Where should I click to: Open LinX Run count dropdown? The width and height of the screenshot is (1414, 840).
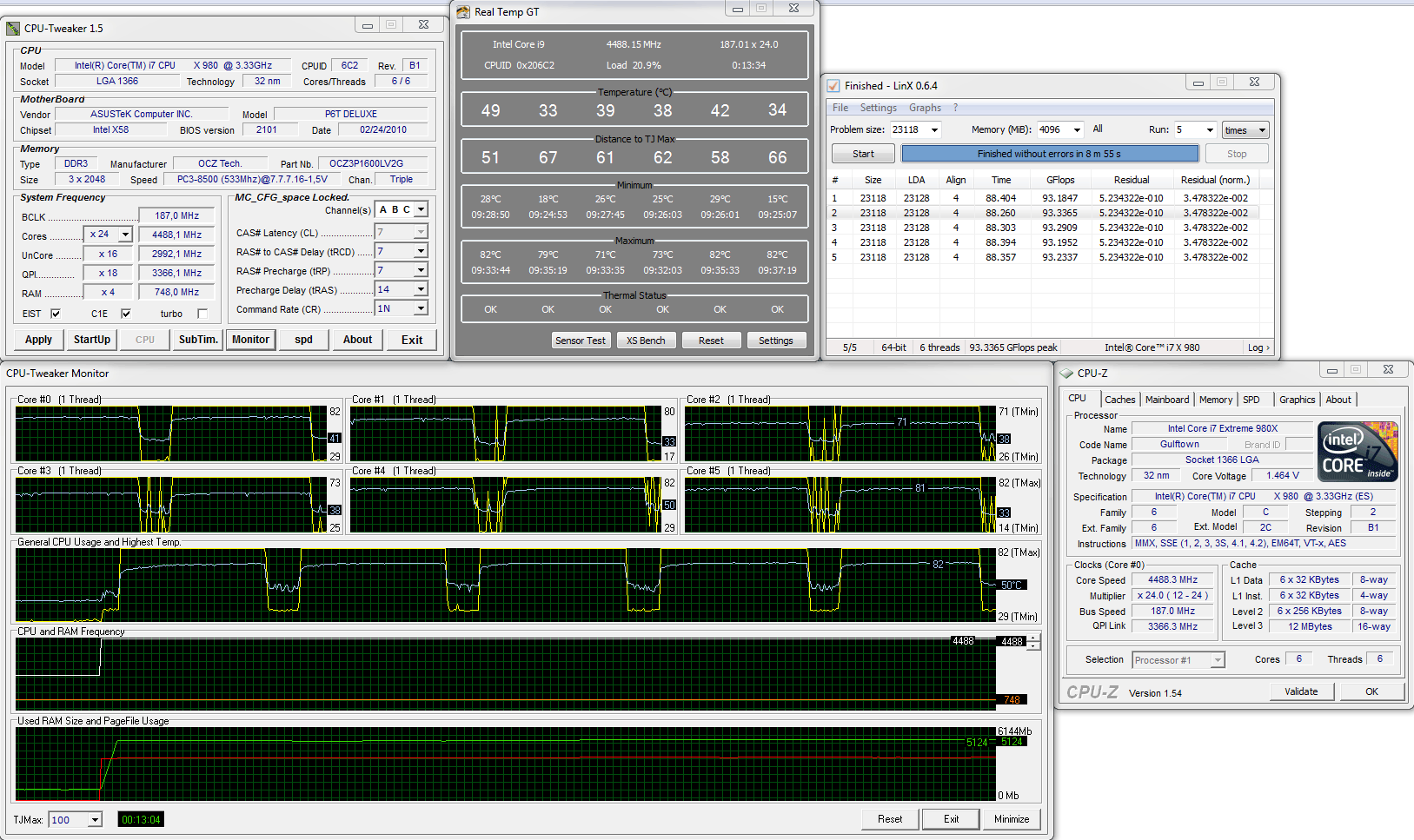1209,129
